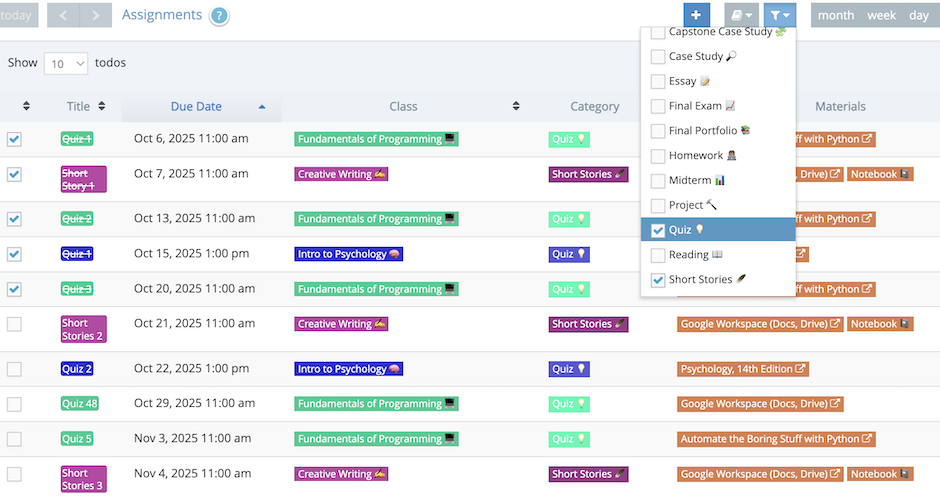This screenshot has height=500, width=940.
Task: Mark Short Stories 2 row as done
Action: point(14,324)
